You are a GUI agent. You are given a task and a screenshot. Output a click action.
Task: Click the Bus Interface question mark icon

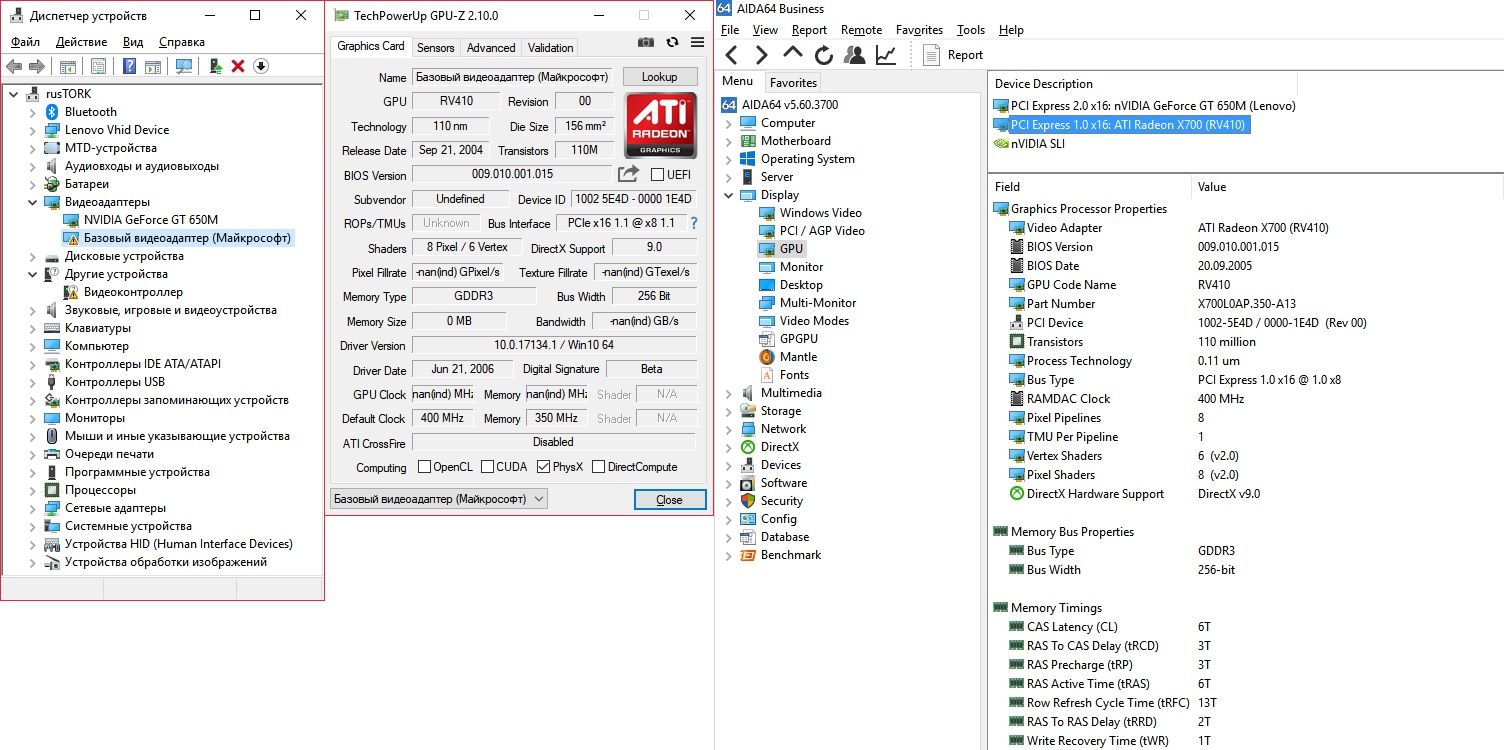coord(694,223)
